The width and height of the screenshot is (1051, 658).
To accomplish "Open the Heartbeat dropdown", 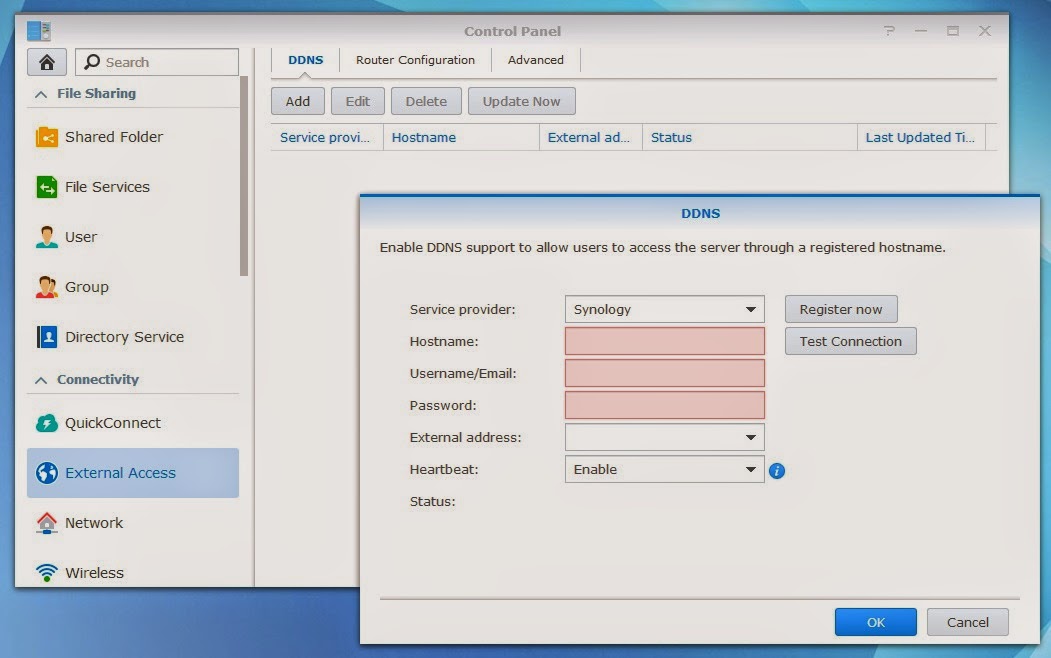I will coord(664,470).
